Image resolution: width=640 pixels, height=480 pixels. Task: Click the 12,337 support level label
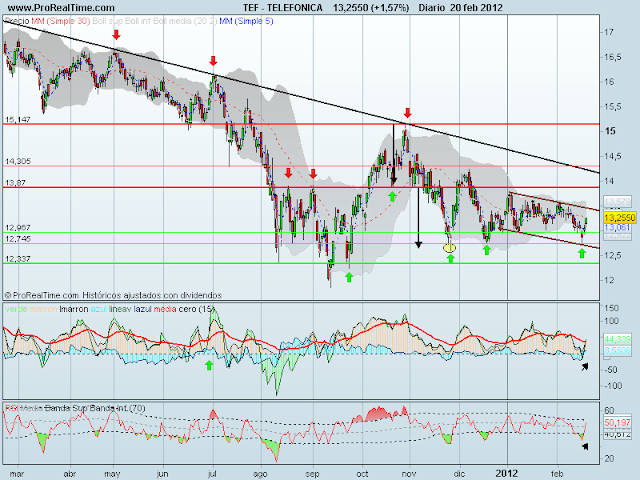coord(18,259)
